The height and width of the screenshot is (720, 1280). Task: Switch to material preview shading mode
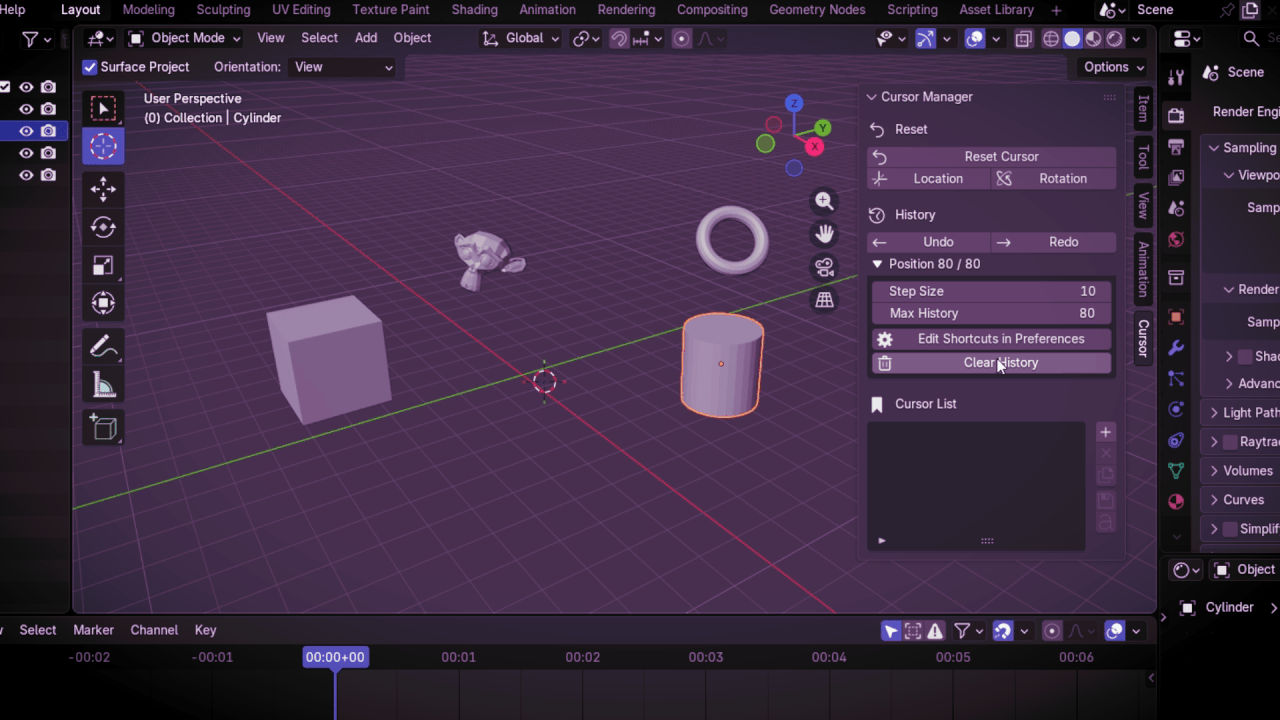(1093, 39)
